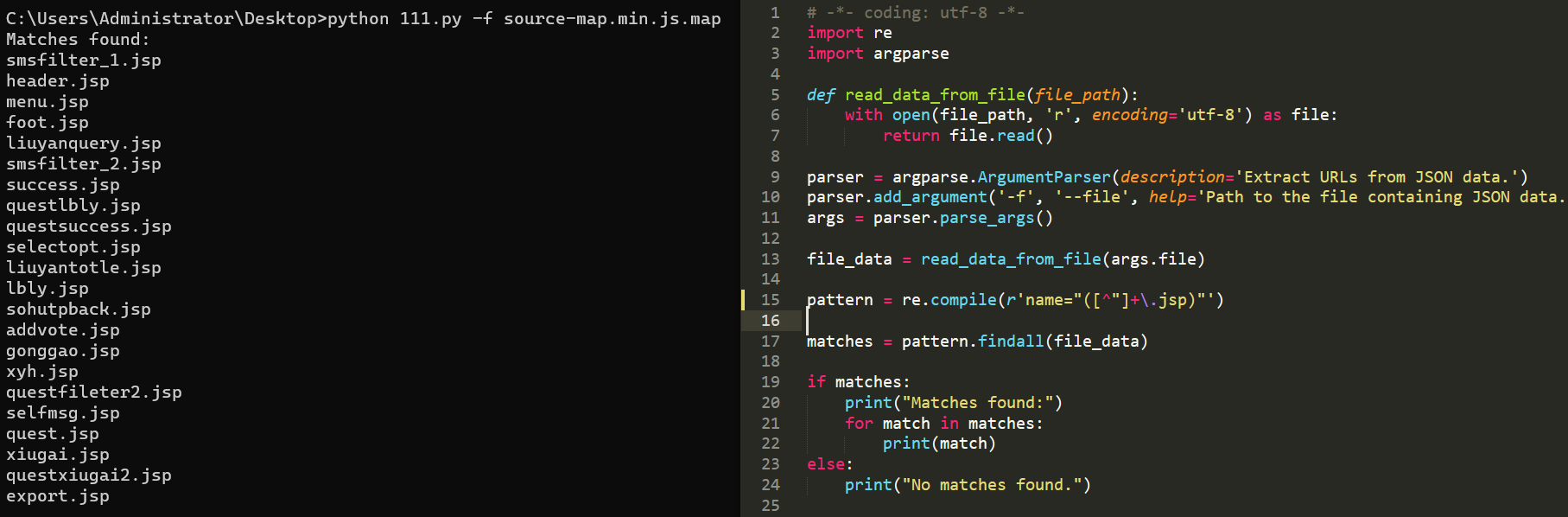The image size is (1568, 517).
Task: Click 'sohutpback.jsp' in the terminal output
Action: pos(78,310)
